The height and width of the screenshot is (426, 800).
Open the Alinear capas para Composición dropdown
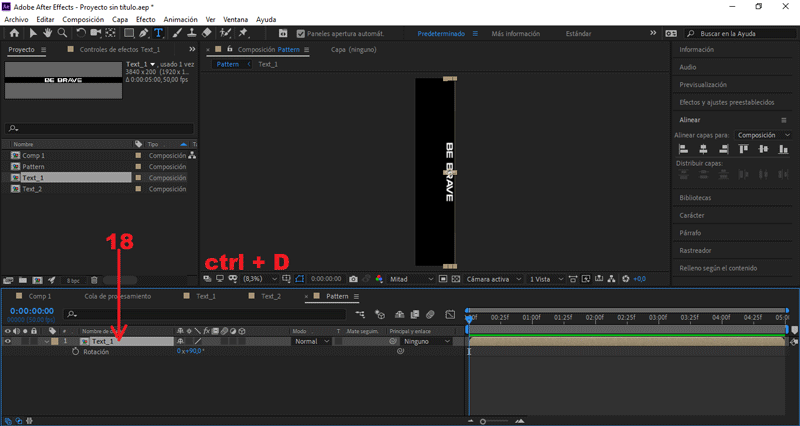763,135
